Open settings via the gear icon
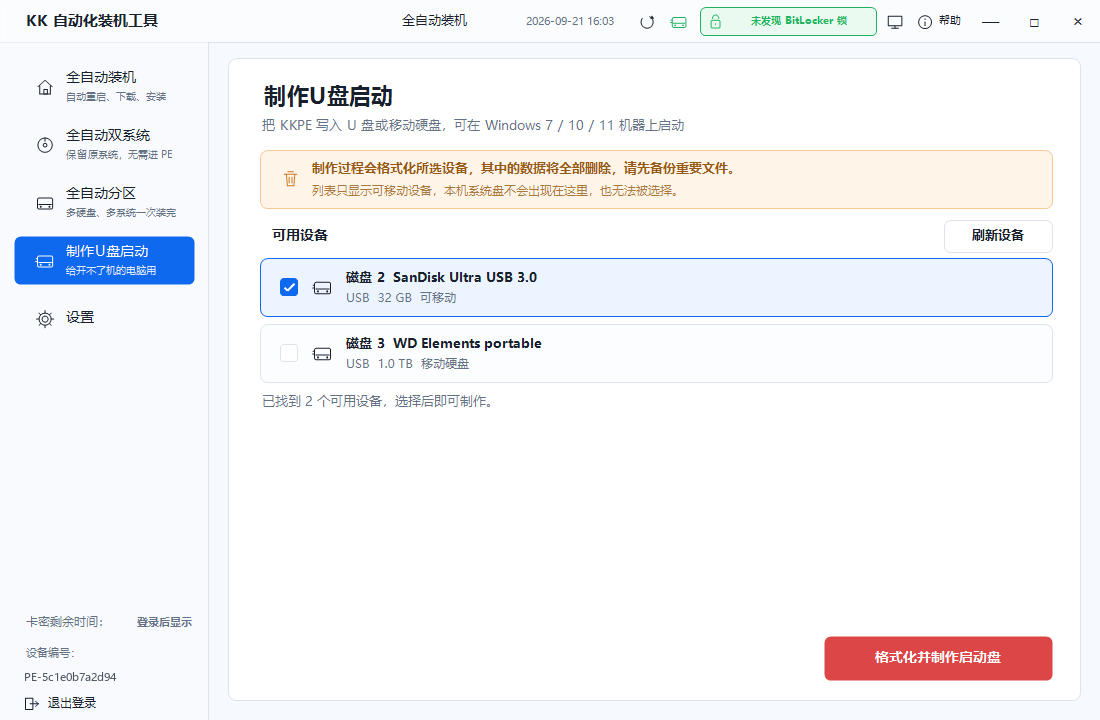1100x720 pixels. [45, 319]
